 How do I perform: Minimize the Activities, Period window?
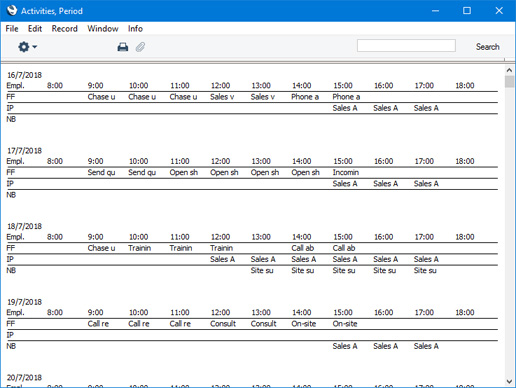click(435, 11)
